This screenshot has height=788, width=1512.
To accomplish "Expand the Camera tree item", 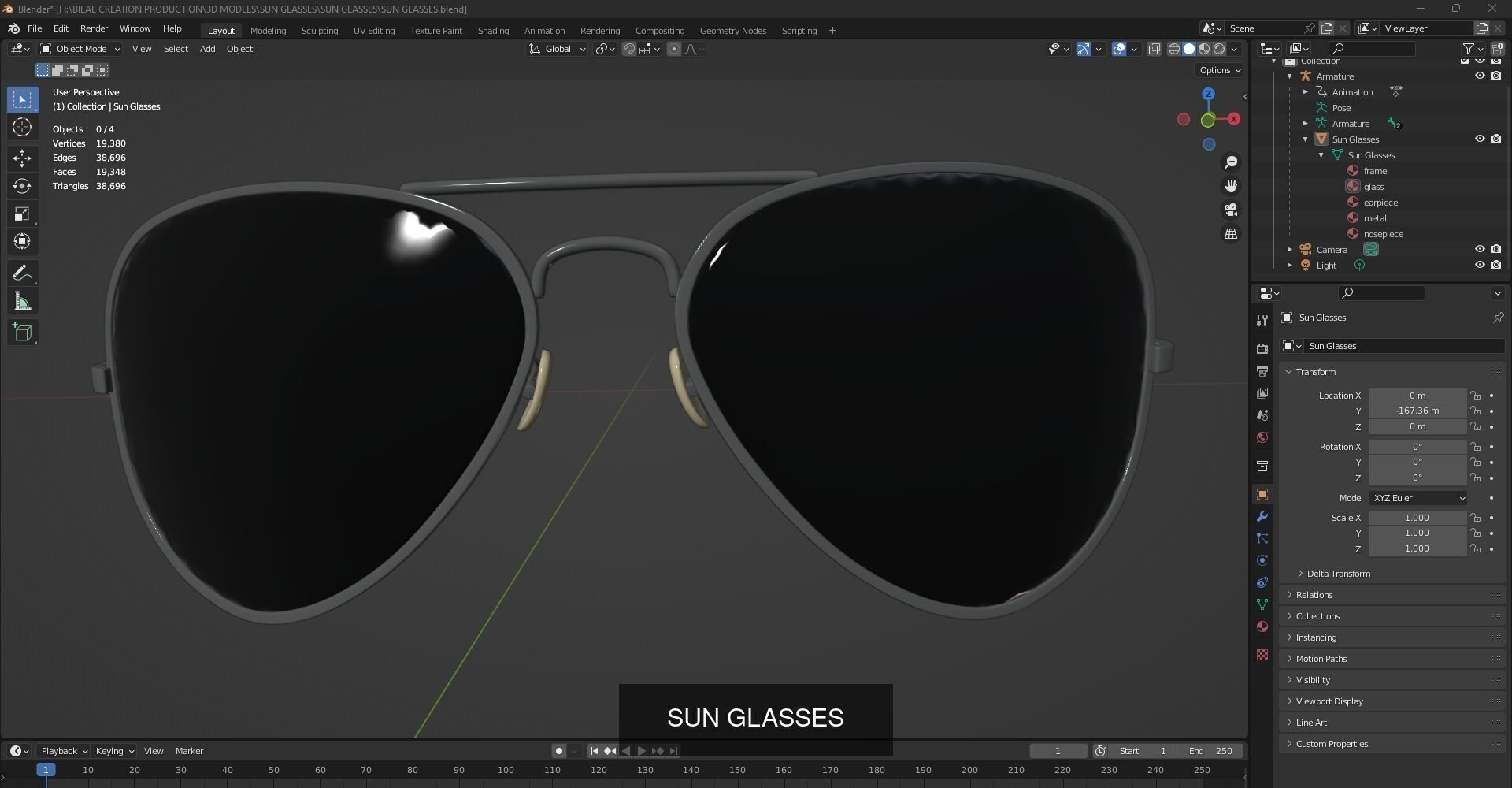I will pyautogui.click(x=1289, y=250).
